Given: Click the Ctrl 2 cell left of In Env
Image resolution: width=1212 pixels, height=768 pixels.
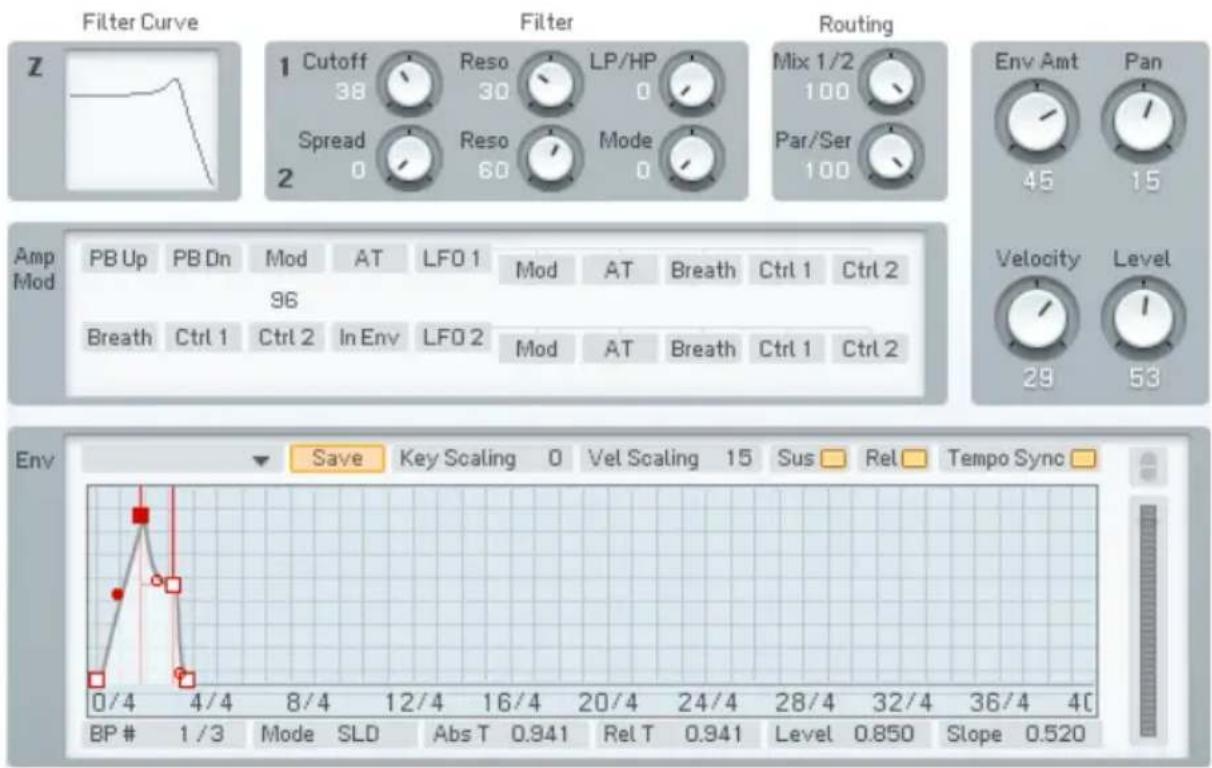Looking at the screenshot, I should coord(285,337).
